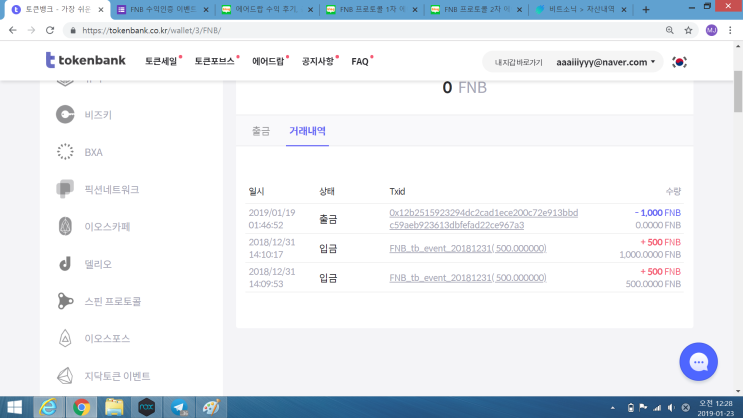Open File Explorer from taskbar

click(x=114, y=407)
